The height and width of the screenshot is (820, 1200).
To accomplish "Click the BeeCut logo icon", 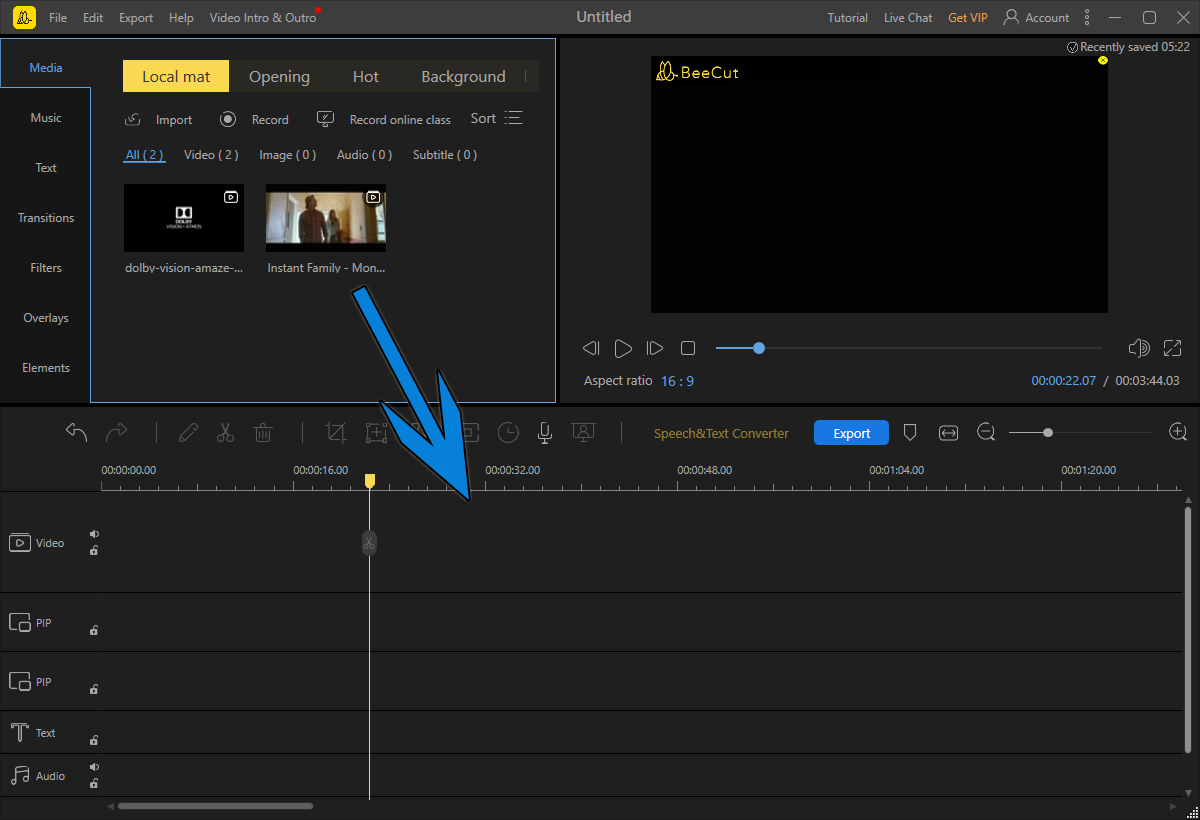I will click(25, 17).
